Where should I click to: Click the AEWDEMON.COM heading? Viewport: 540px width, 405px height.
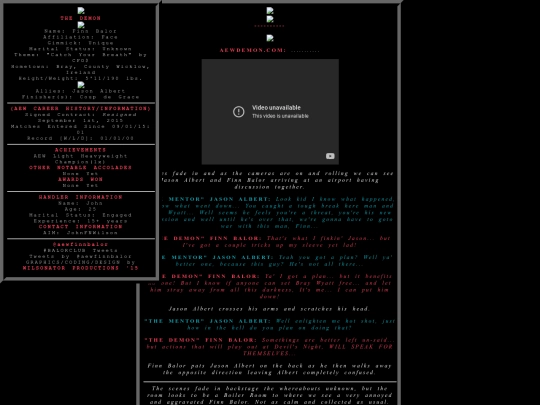(x=253, y=50)
